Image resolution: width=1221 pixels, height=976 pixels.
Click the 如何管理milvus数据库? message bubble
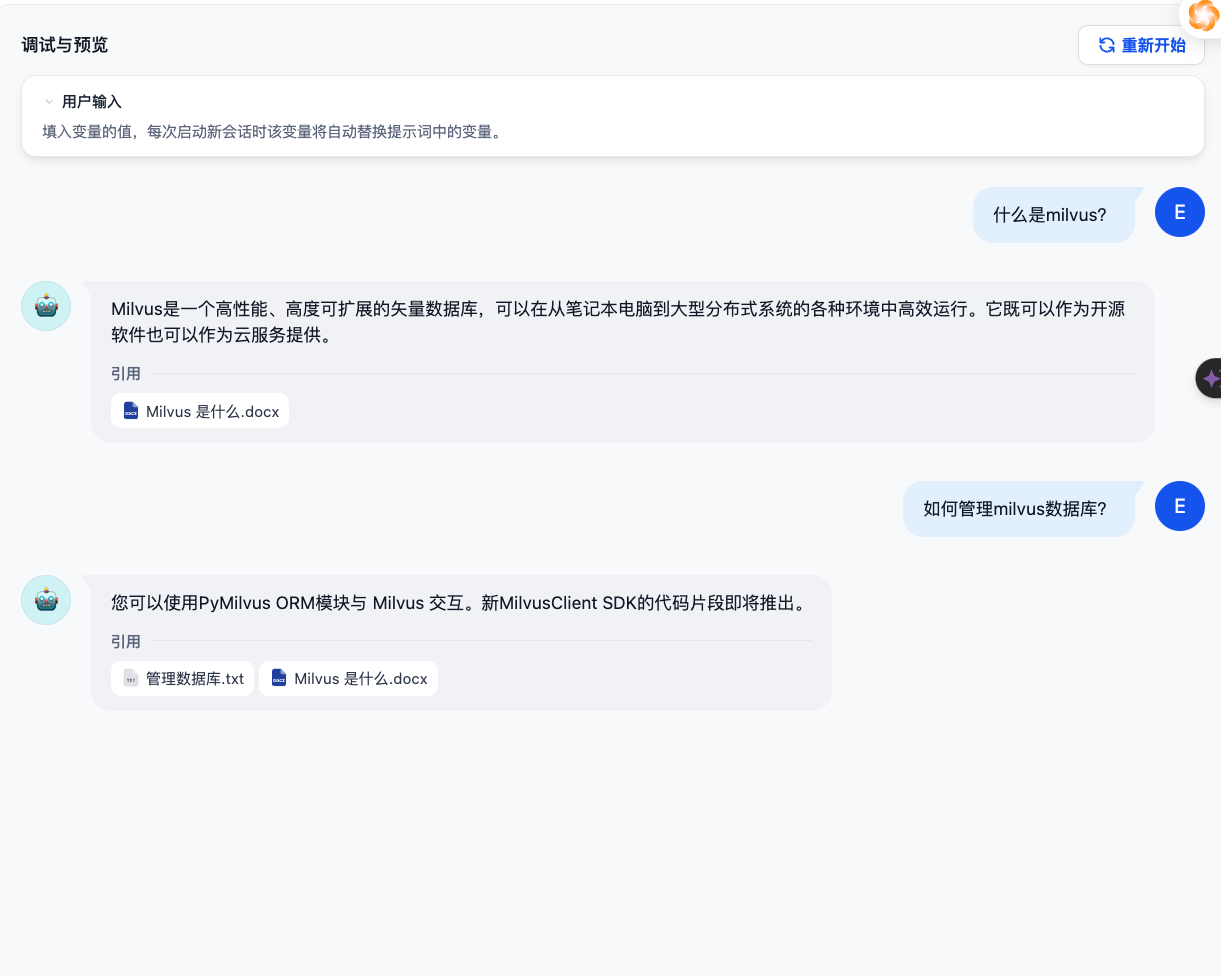pos(1019,509)
